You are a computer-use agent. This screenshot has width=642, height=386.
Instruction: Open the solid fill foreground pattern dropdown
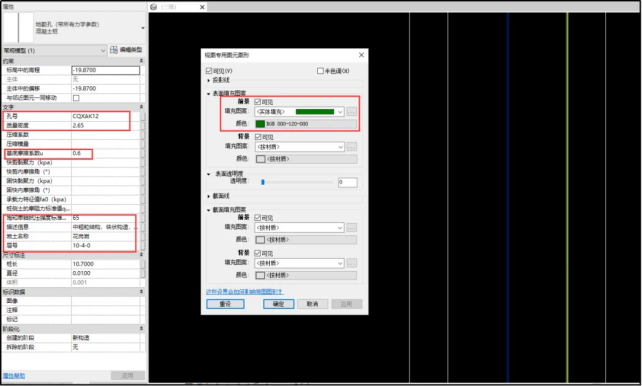(299, 111)
